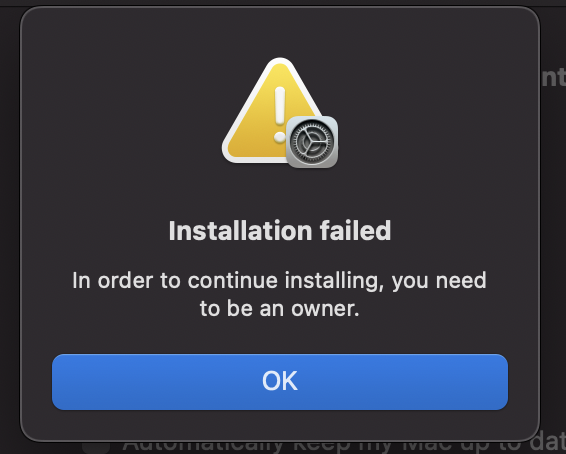The width and height of the screenshot is (566, 454).
Task: Click the word "owner" in the message
Action: pyautogui.click(x=324, y=309)
